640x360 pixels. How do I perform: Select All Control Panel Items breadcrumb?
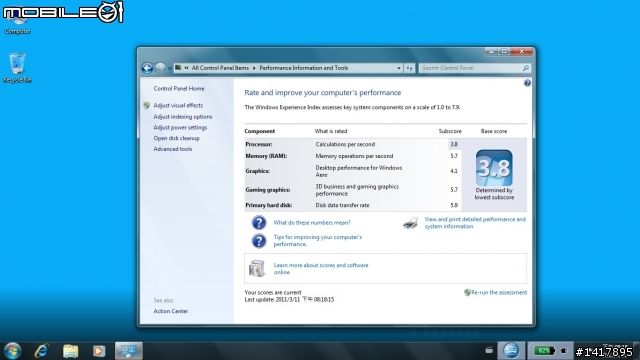point(220,68)
